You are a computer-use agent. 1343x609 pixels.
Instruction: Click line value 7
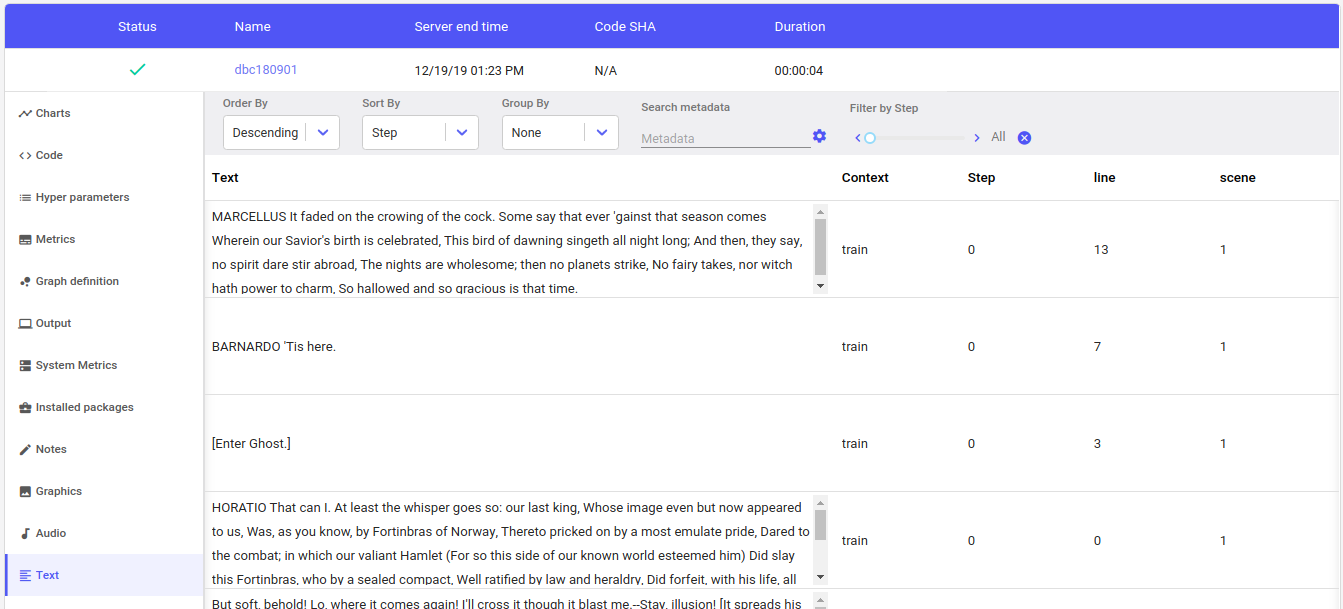coord(1098,347)
